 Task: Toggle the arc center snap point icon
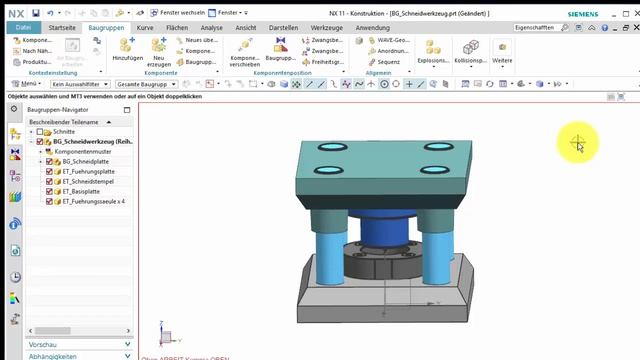[384, 84]
